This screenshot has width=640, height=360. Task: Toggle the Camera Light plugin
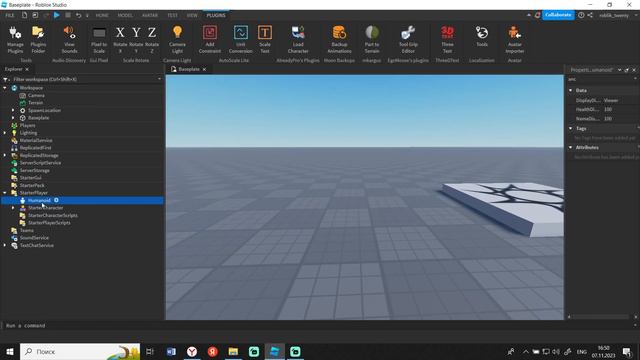click(x=177, y=40)
